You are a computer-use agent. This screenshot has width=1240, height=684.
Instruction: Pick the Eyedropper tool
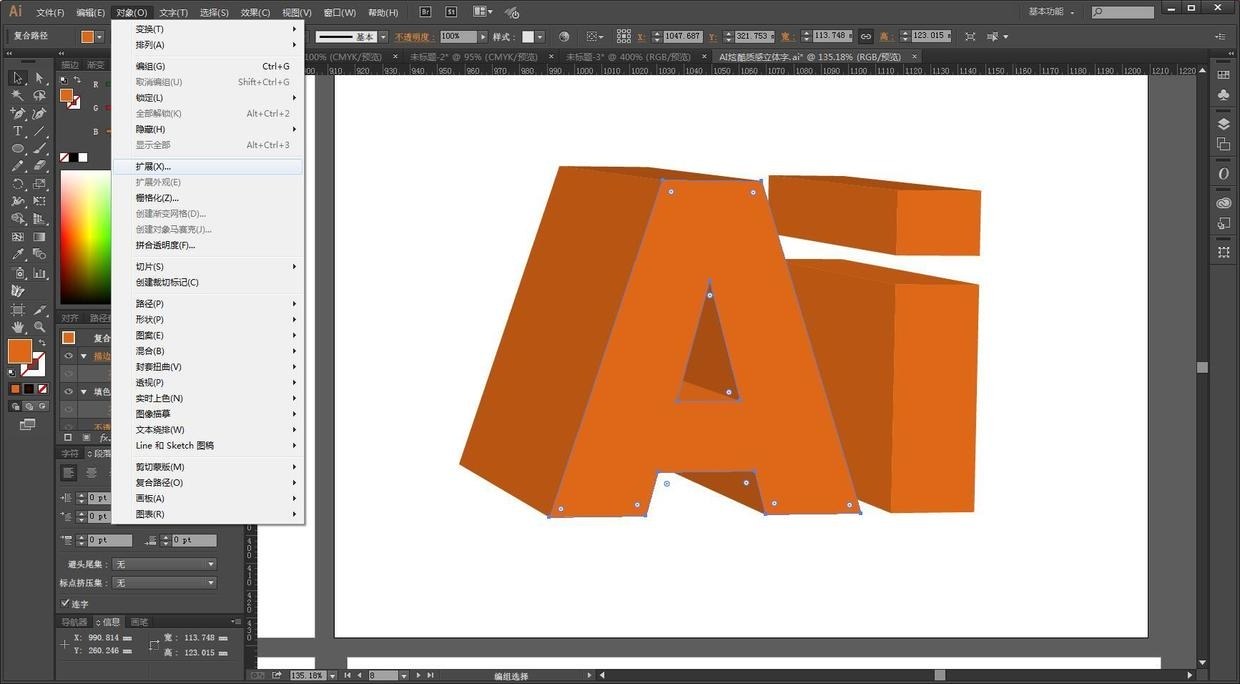point(17,254)
